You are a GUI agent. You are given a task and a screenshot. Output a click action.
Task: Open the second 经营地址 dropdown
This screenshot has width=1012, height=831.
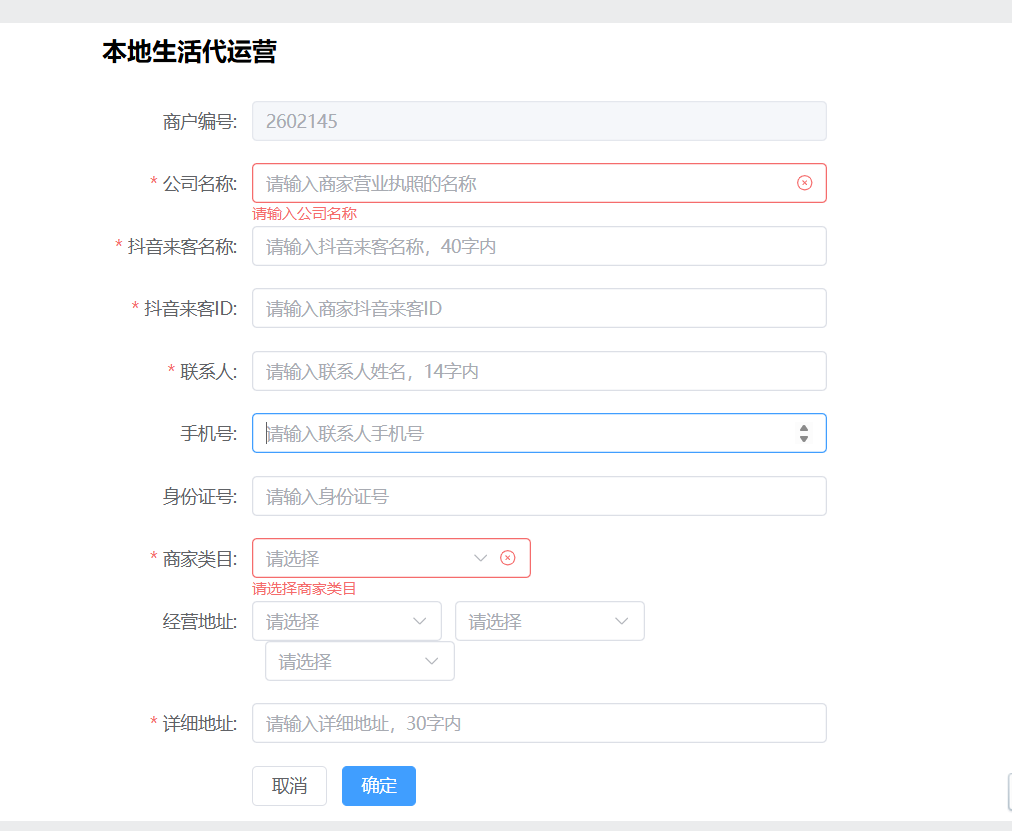click(x=550, y=621)
